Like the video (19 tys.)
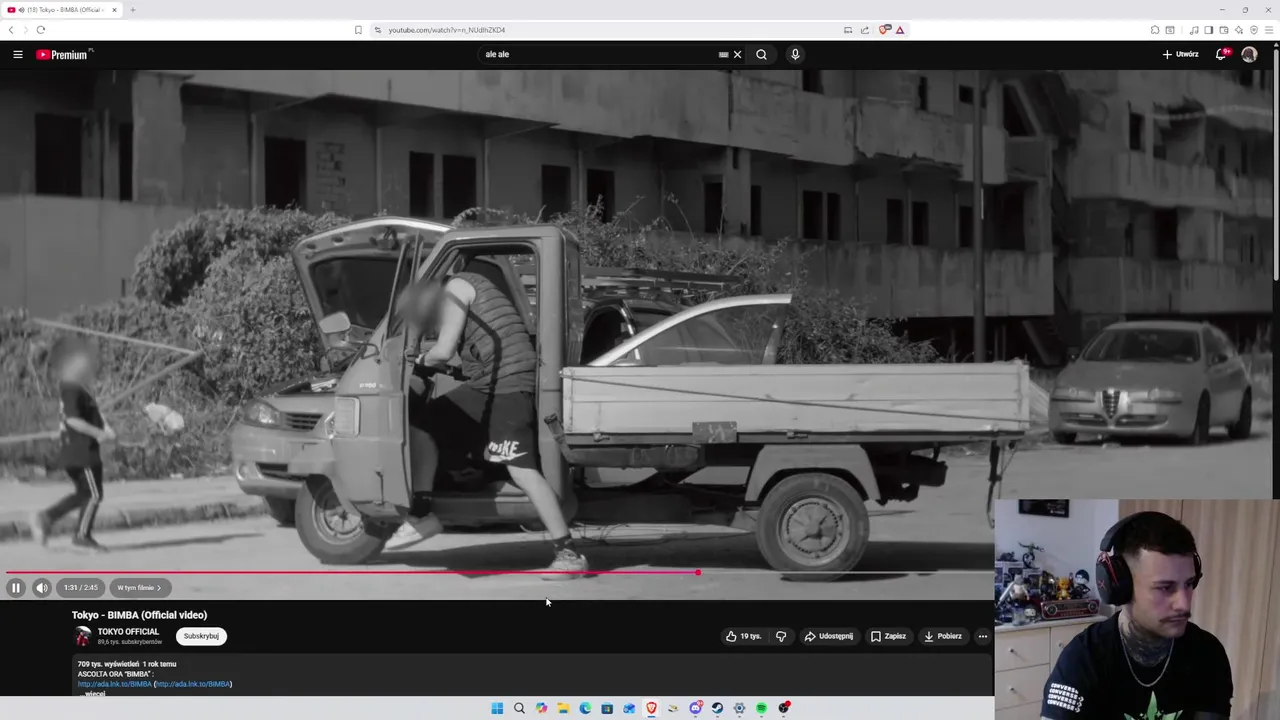1280x720 pixels. [x=743, y=636]
